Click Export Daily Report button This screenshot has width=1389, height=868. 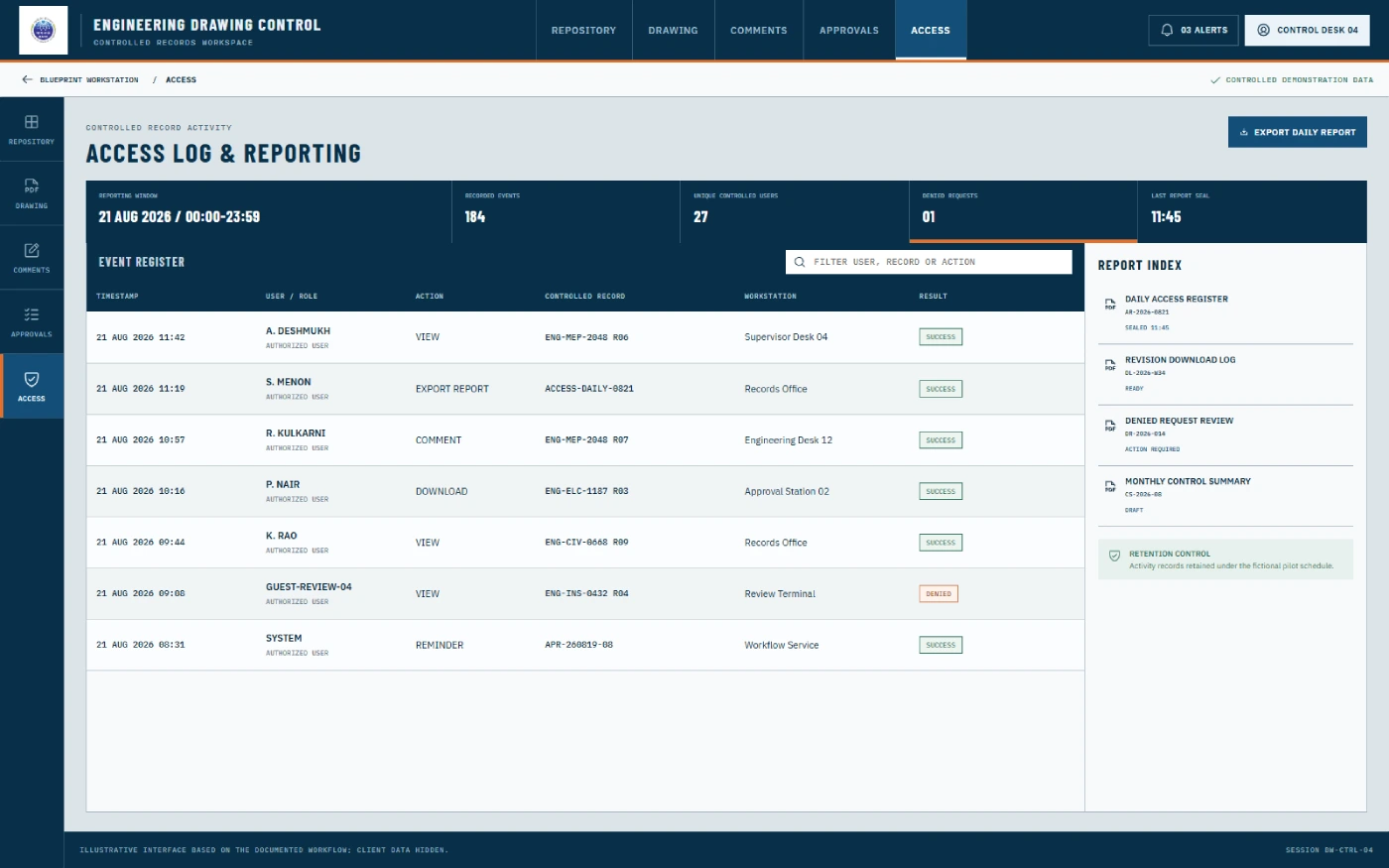(x=1298, y=132)
